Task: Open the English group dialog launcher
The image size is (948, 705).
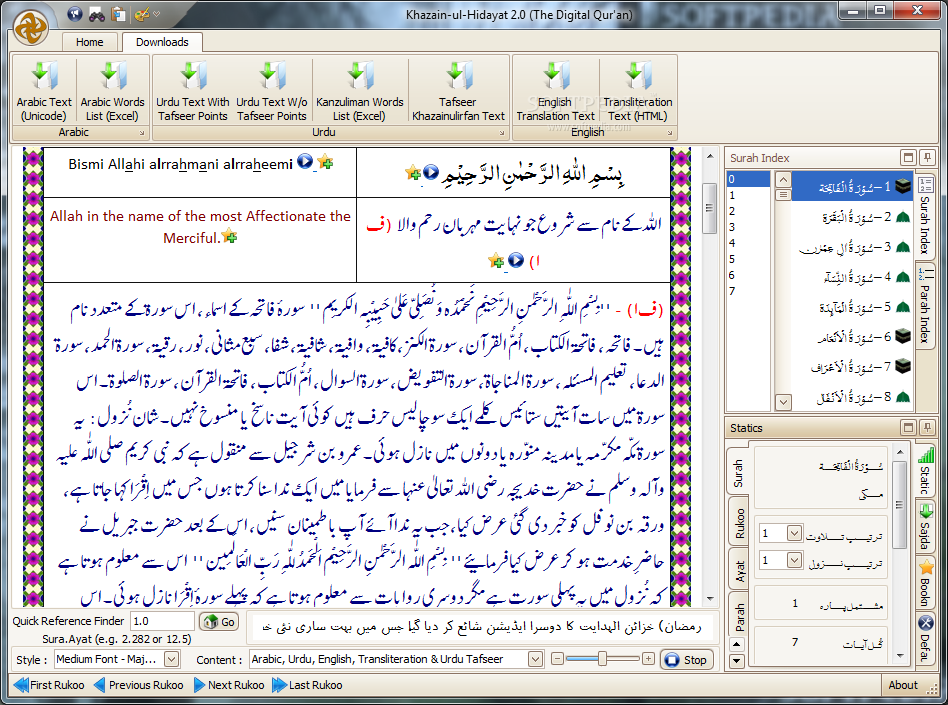Action: (670, 133)
